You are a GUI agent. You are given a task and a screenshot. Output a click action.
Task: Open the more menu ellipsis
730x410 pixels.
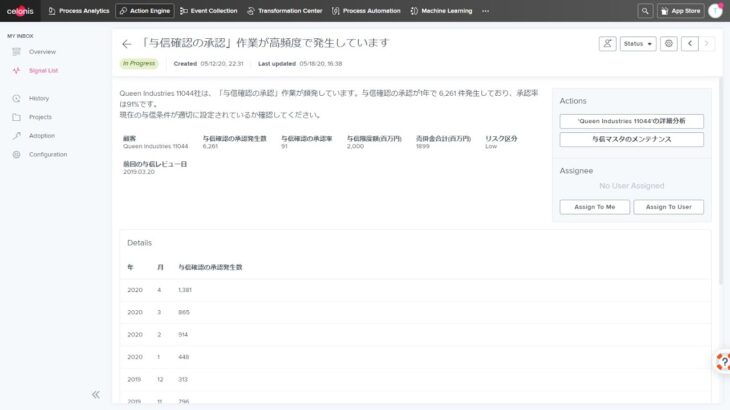tap(486, 11)
